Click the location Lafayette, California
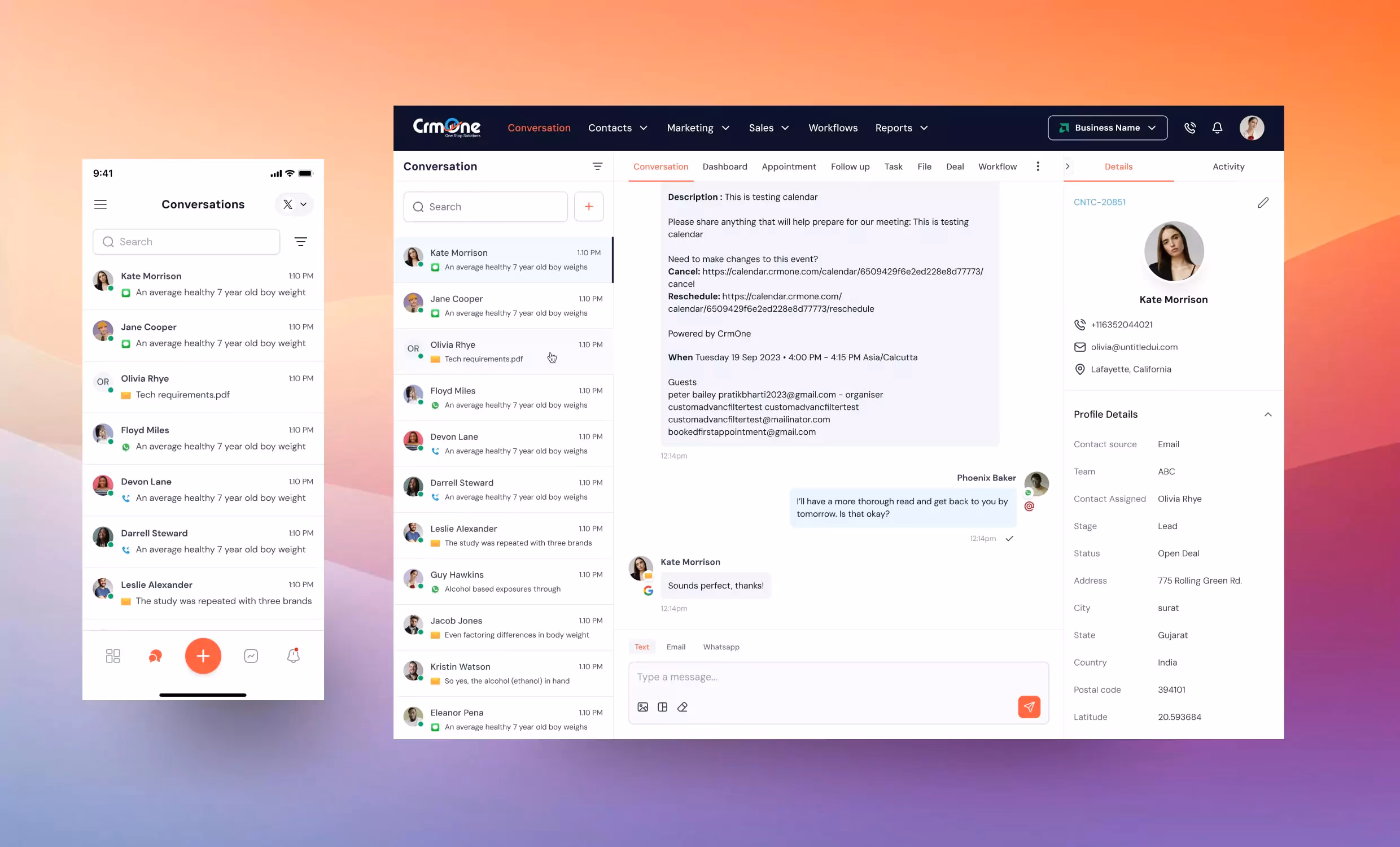The height and width of the screenshot is (847, 1400). [1130, 369]
